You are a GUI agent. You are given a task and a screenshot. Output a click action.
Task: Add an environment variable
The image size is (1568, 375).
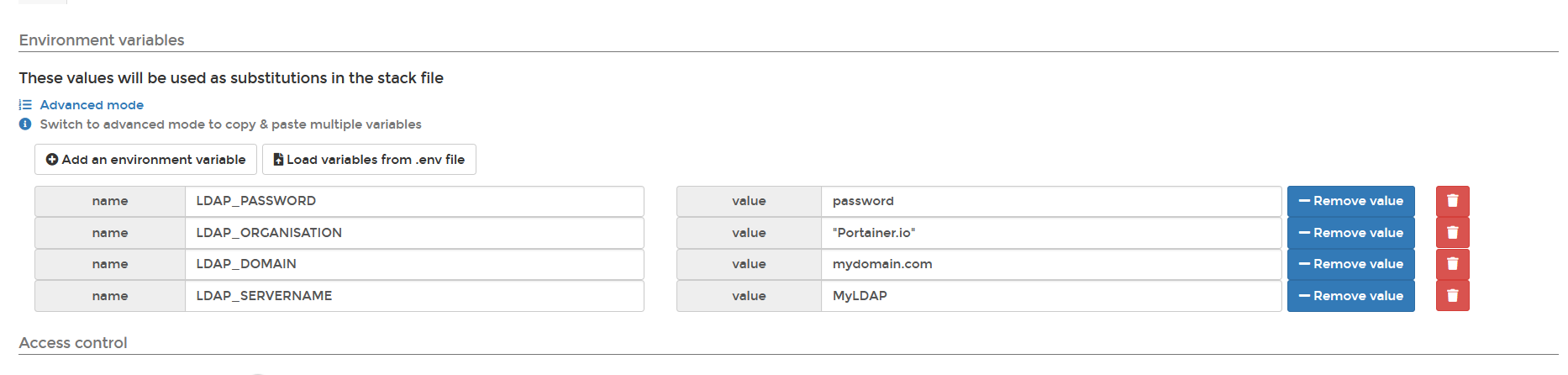pyautogui.click(x=145, y=160)
